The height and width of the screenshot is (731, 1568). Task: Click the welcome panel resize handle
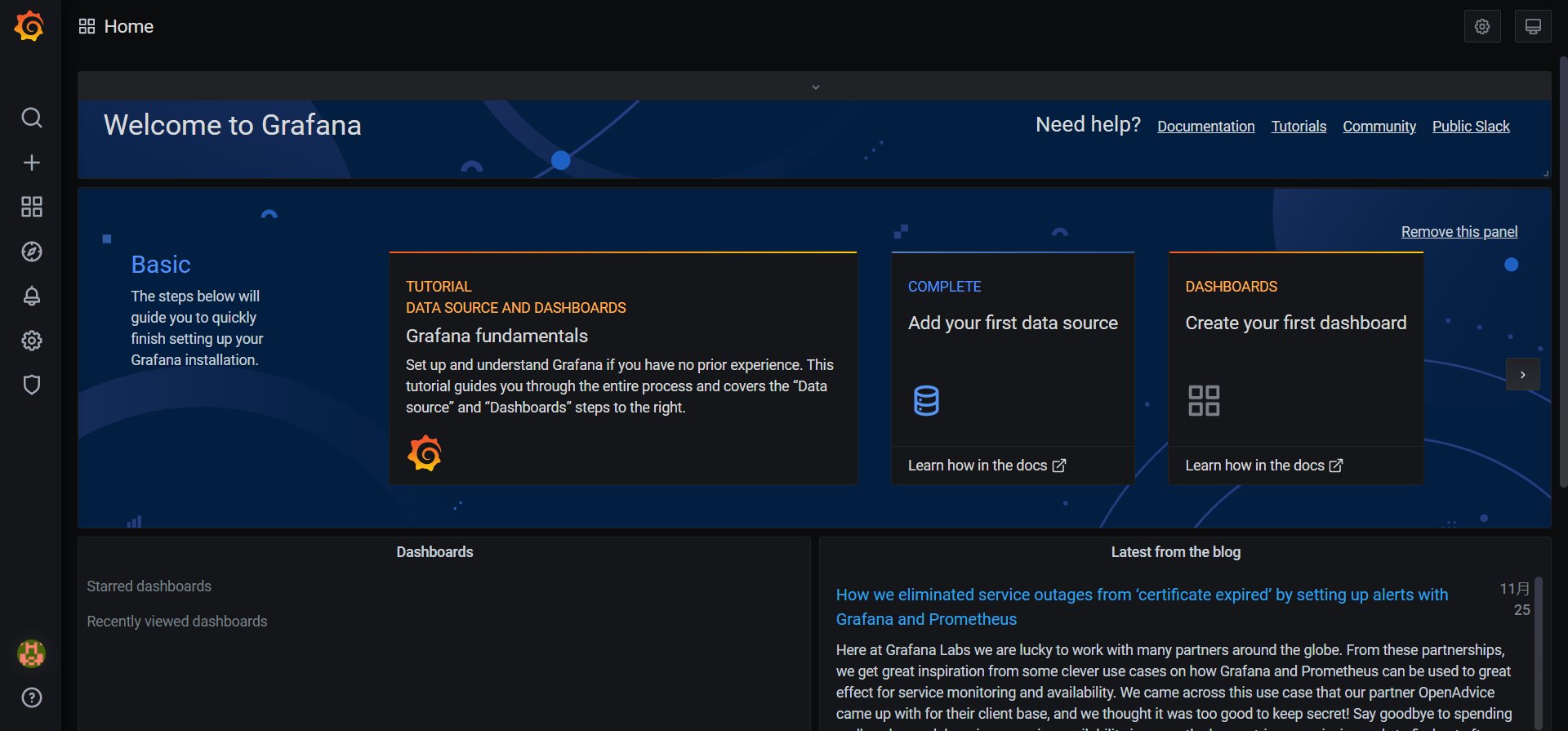[1546, 173]
